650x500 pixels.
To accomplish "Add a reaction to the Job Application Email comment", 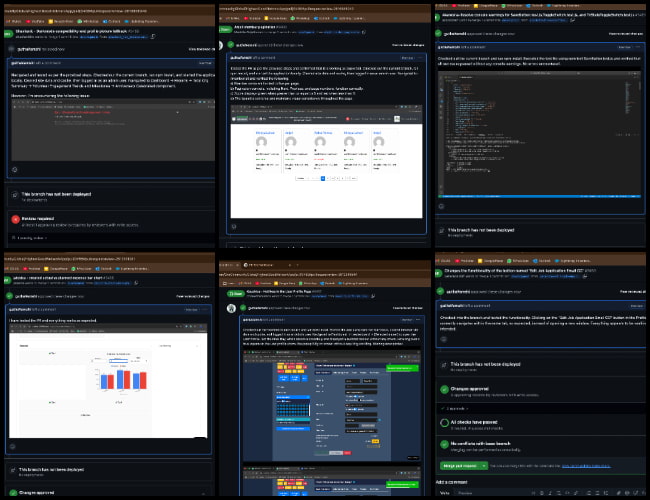I will click(x=444, y=339).
